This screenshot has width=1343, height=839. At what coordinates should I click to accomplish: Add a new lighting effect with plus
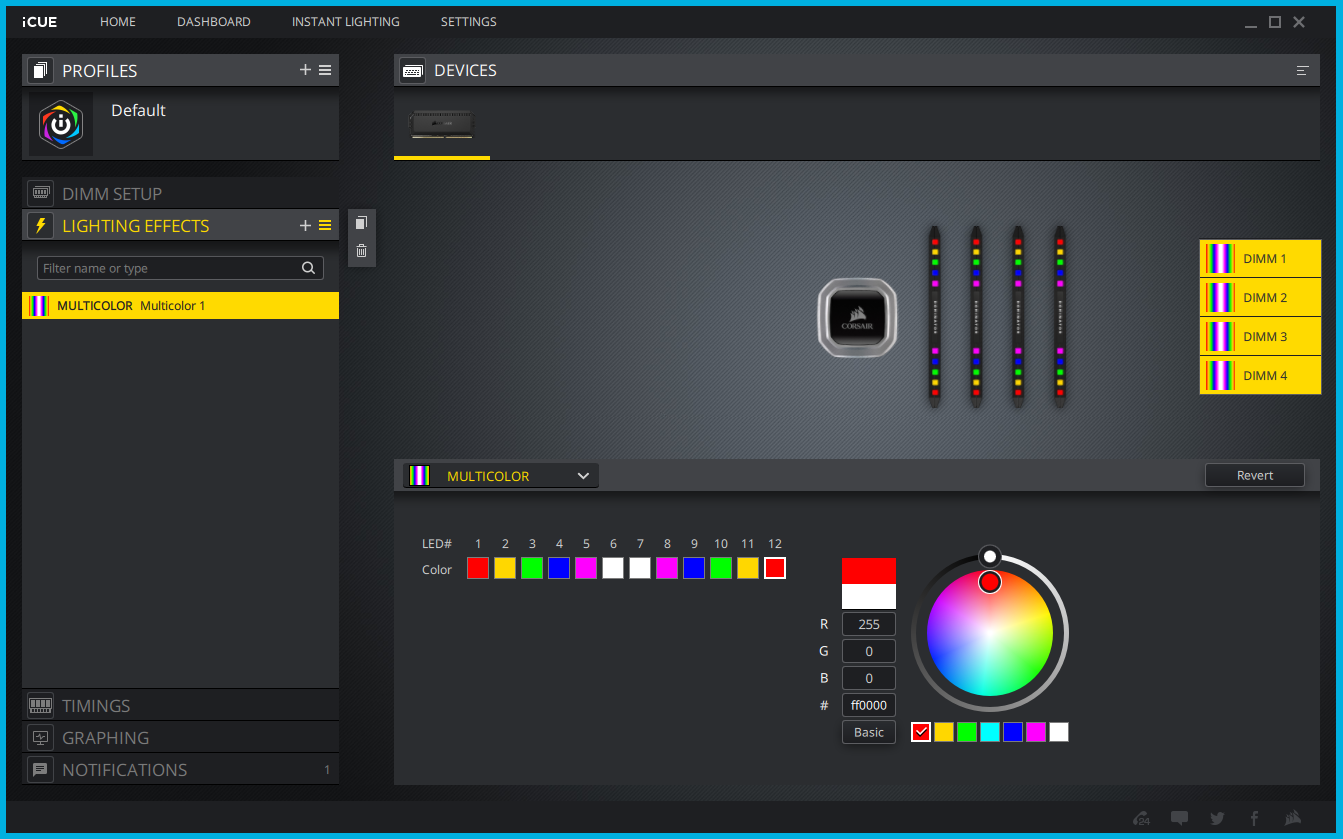click(x=305, y=226)
